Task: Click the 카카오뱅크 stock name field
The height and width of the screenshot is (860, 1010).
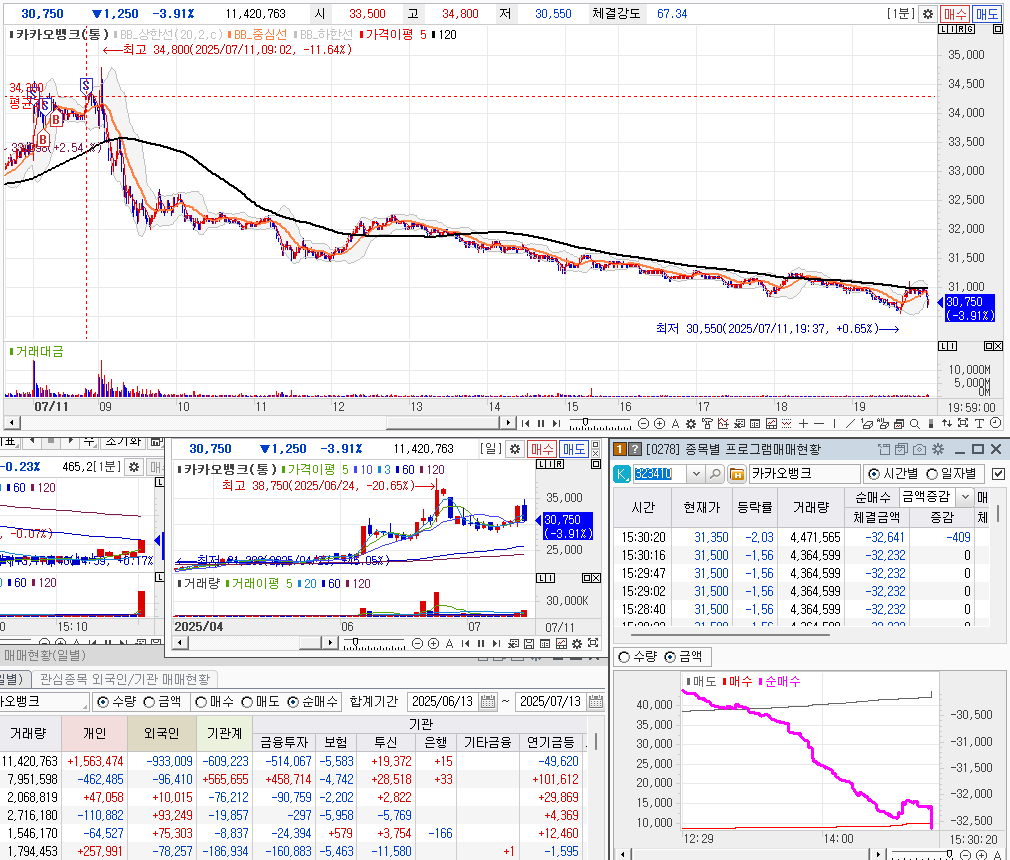Action: tap(803, 474)
